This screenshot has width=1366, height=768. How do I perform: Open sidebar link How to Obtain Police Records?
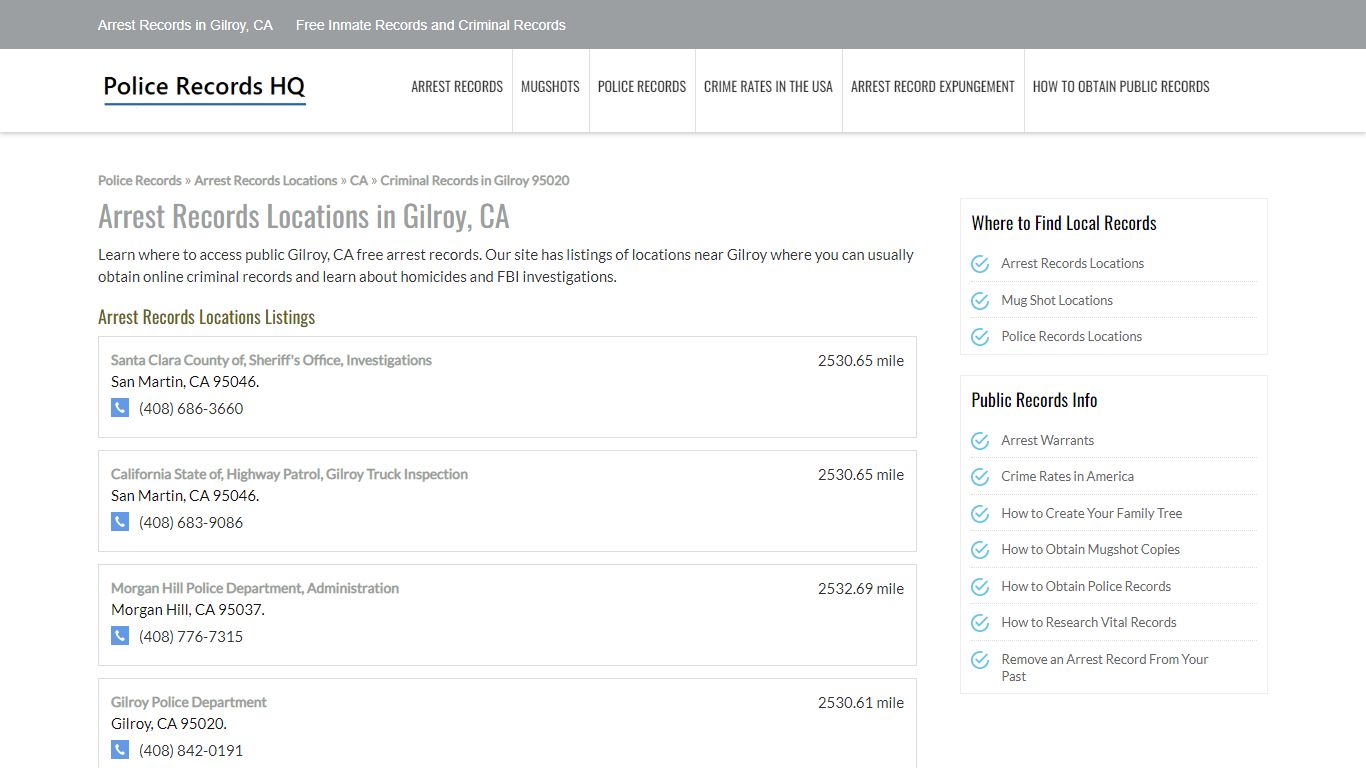click(x=1086, y=586)
